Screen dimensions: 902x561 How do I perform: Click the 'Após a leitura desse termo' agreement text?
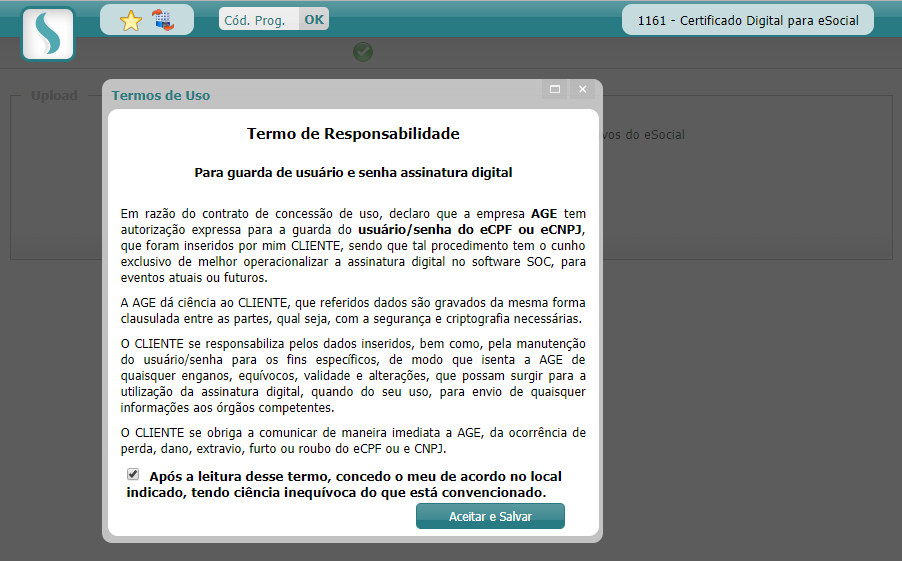[x=343, y=484]
